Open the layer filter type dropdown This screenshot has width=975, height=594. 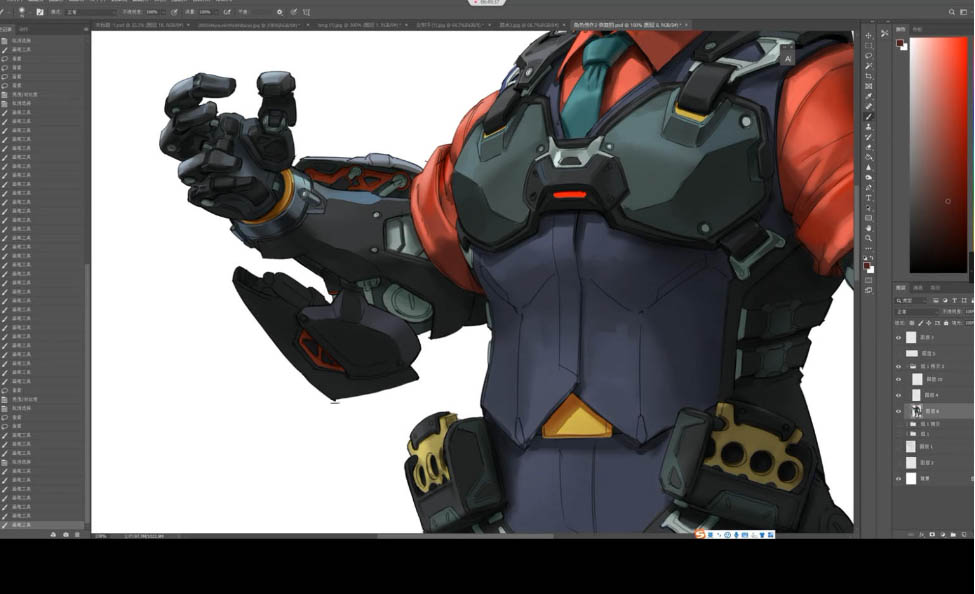coord(912,300)
